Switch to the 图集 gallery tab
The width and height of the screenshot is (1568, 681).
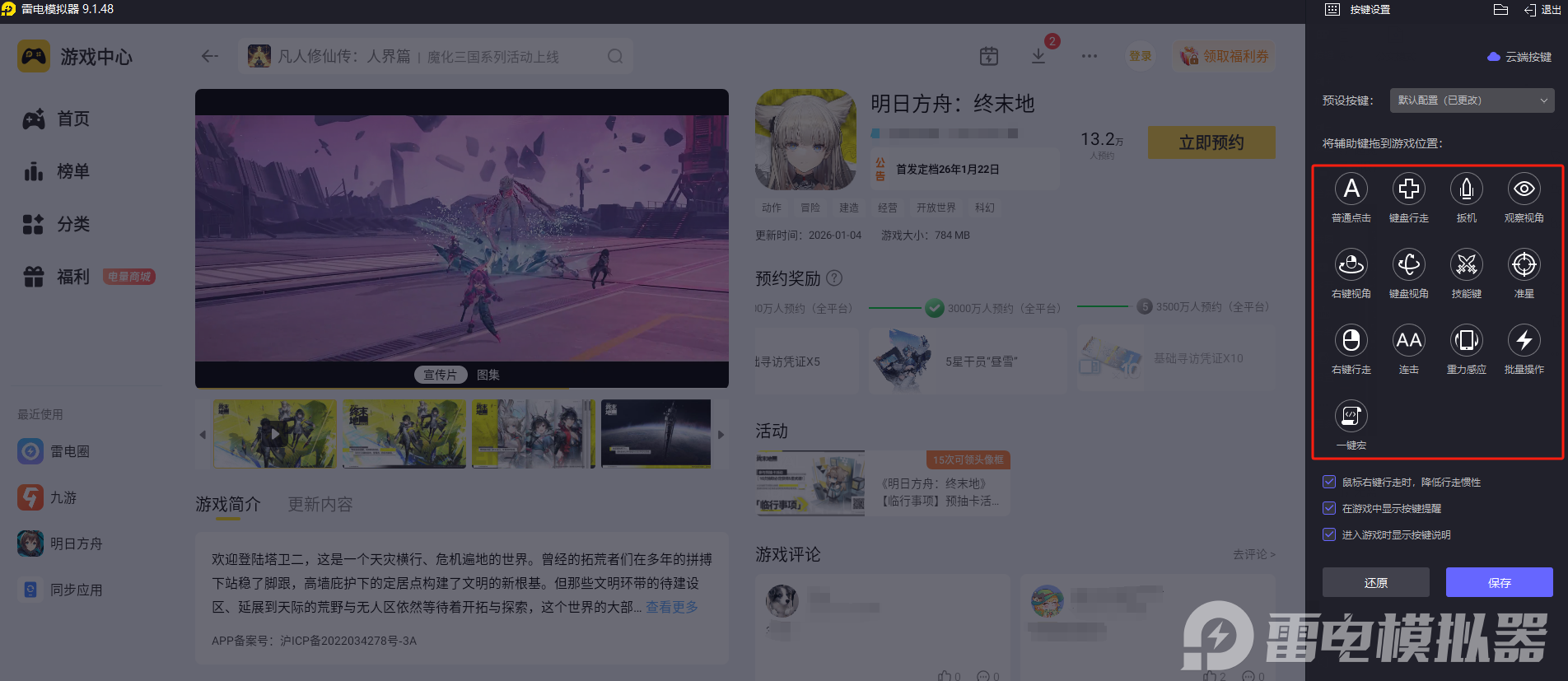pos(488,375)
